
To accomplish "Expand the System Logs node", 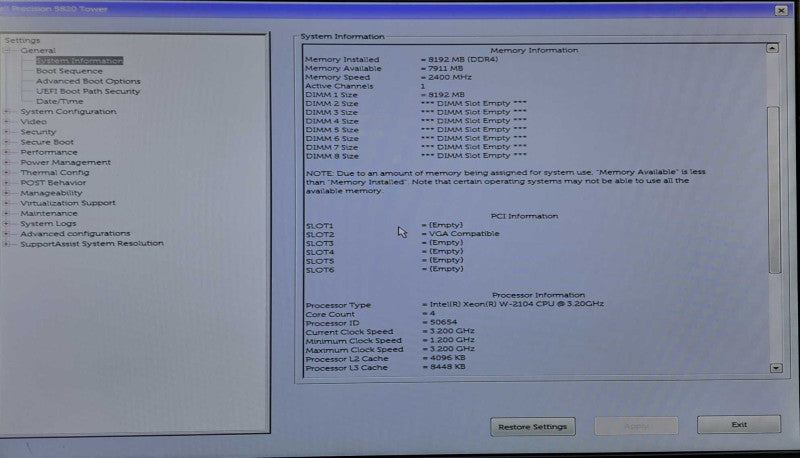I will (7, 223).
